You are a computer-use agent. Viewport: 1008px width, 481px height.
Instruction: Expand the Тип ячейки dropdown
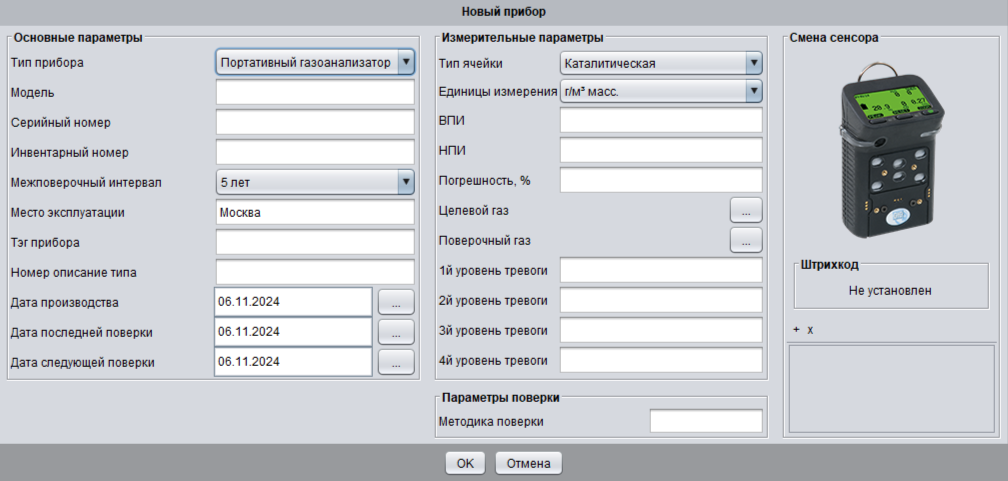754,64
